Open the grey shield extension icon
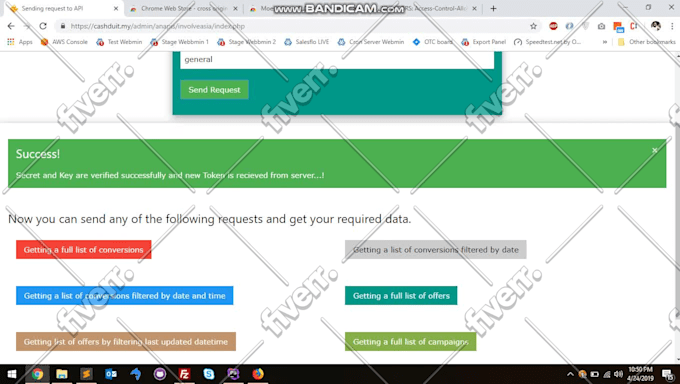680x384 pixels. 585,26
